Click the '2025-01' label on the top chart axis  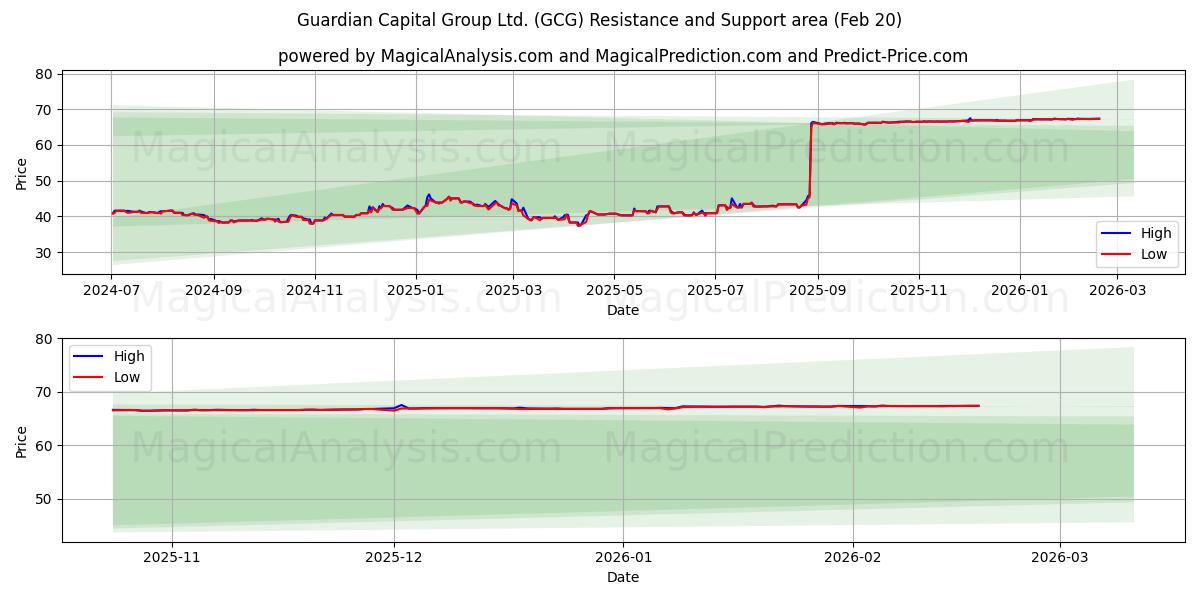[x=416, y=290]
